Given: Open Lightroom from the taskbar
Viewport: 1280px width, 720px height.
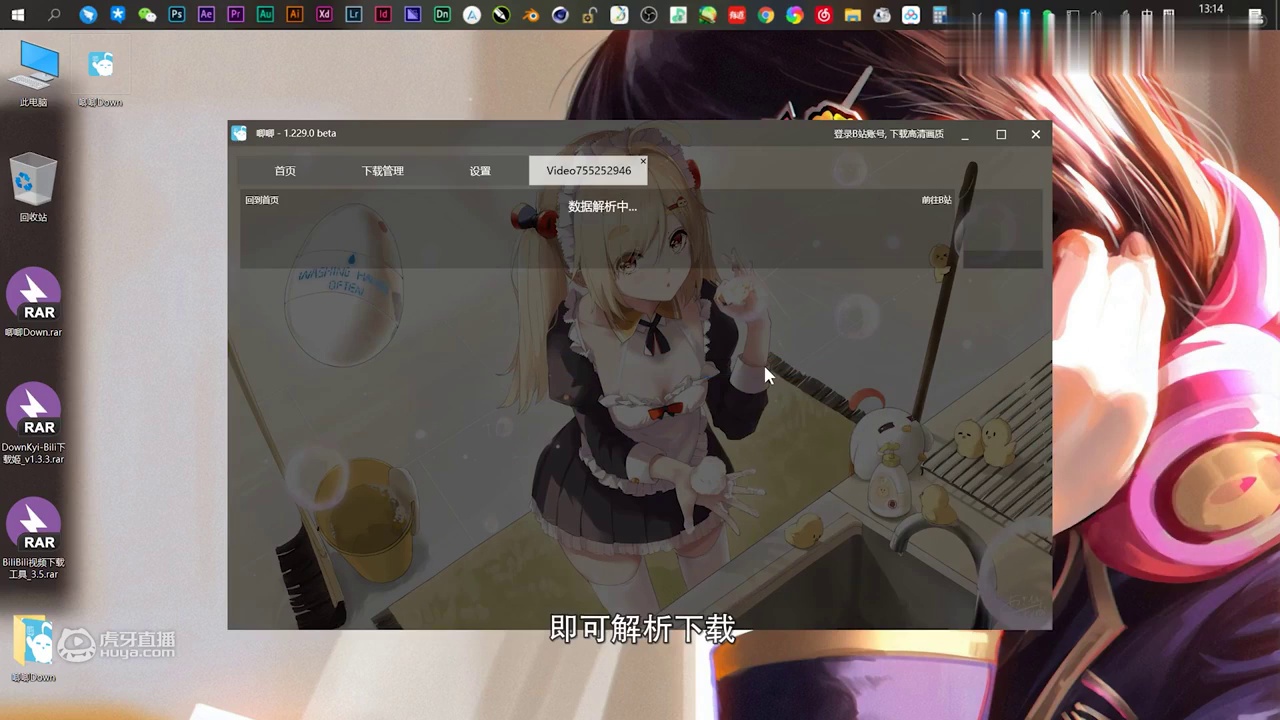Looking at the screenshot, I should point(354,15).
